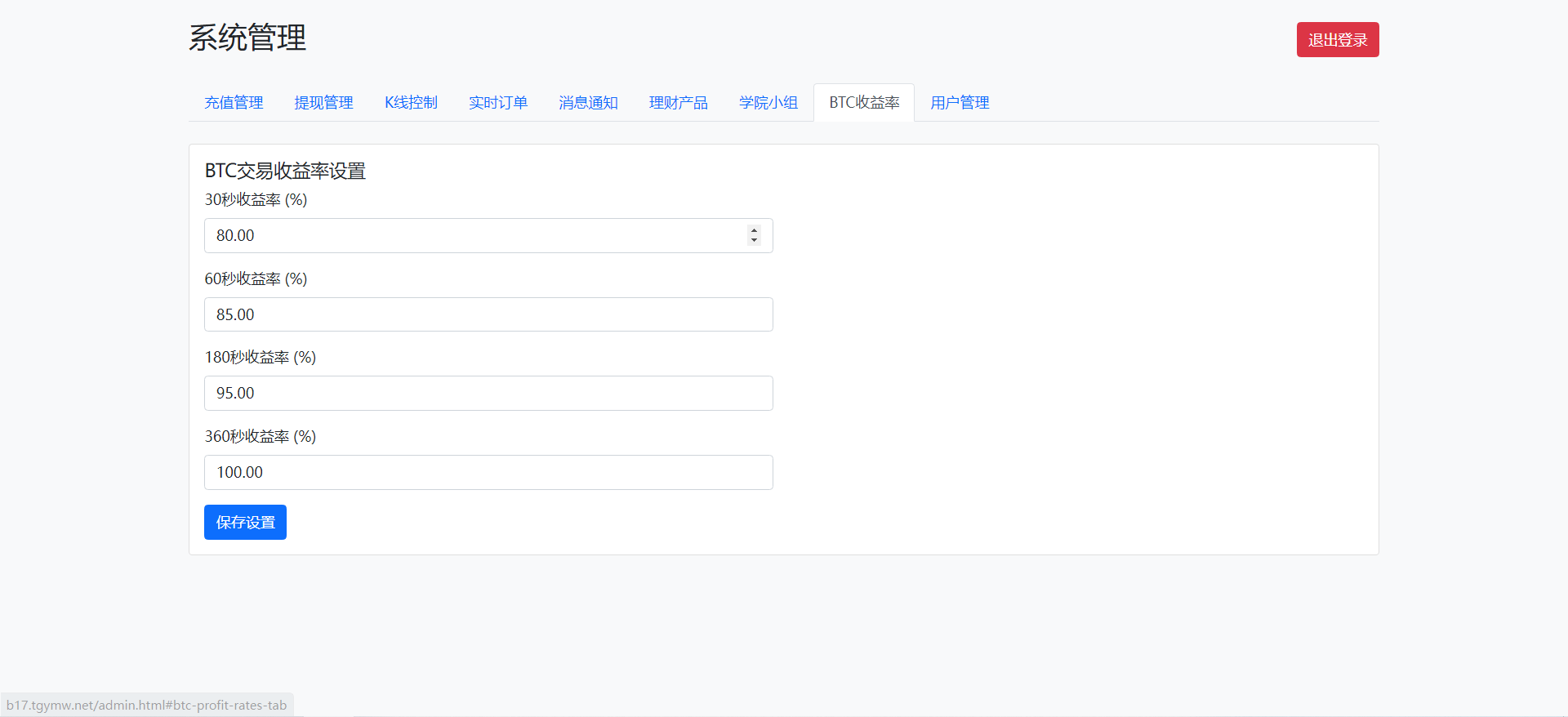The height and width of the screenshot is (717, 1568).
Task: Select the 学院小组 tab
Action: (768, 103)
